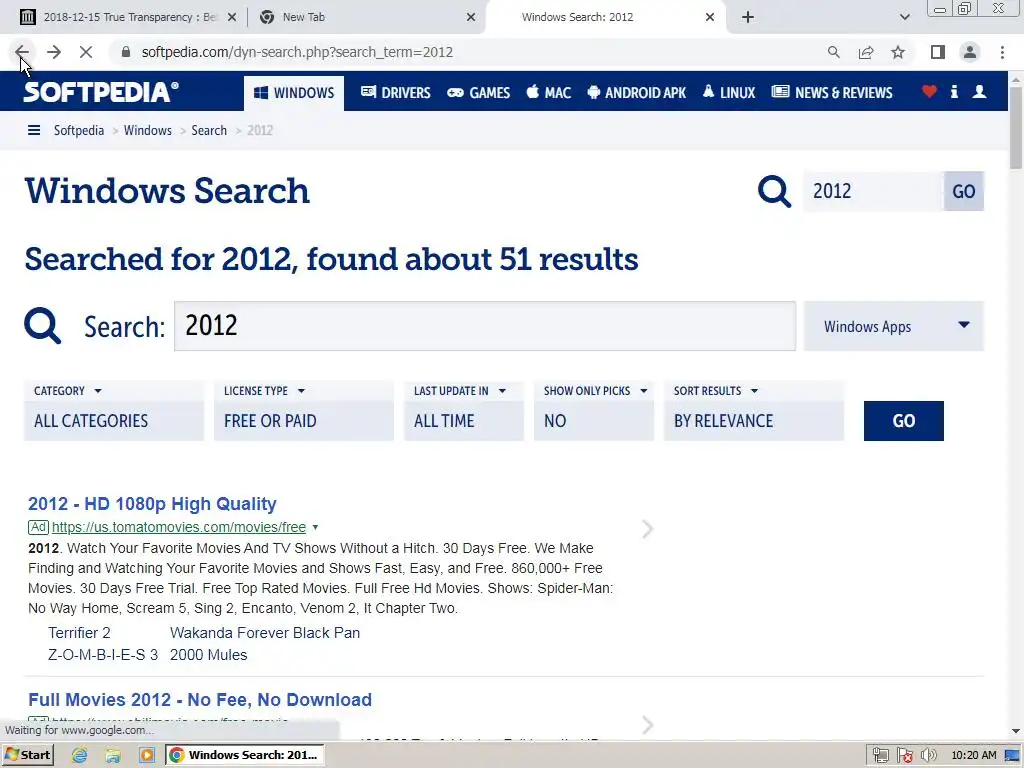Select Chrome Windows Search taskbar item
The image size is (1024, 768).
[x=246, y=755]
